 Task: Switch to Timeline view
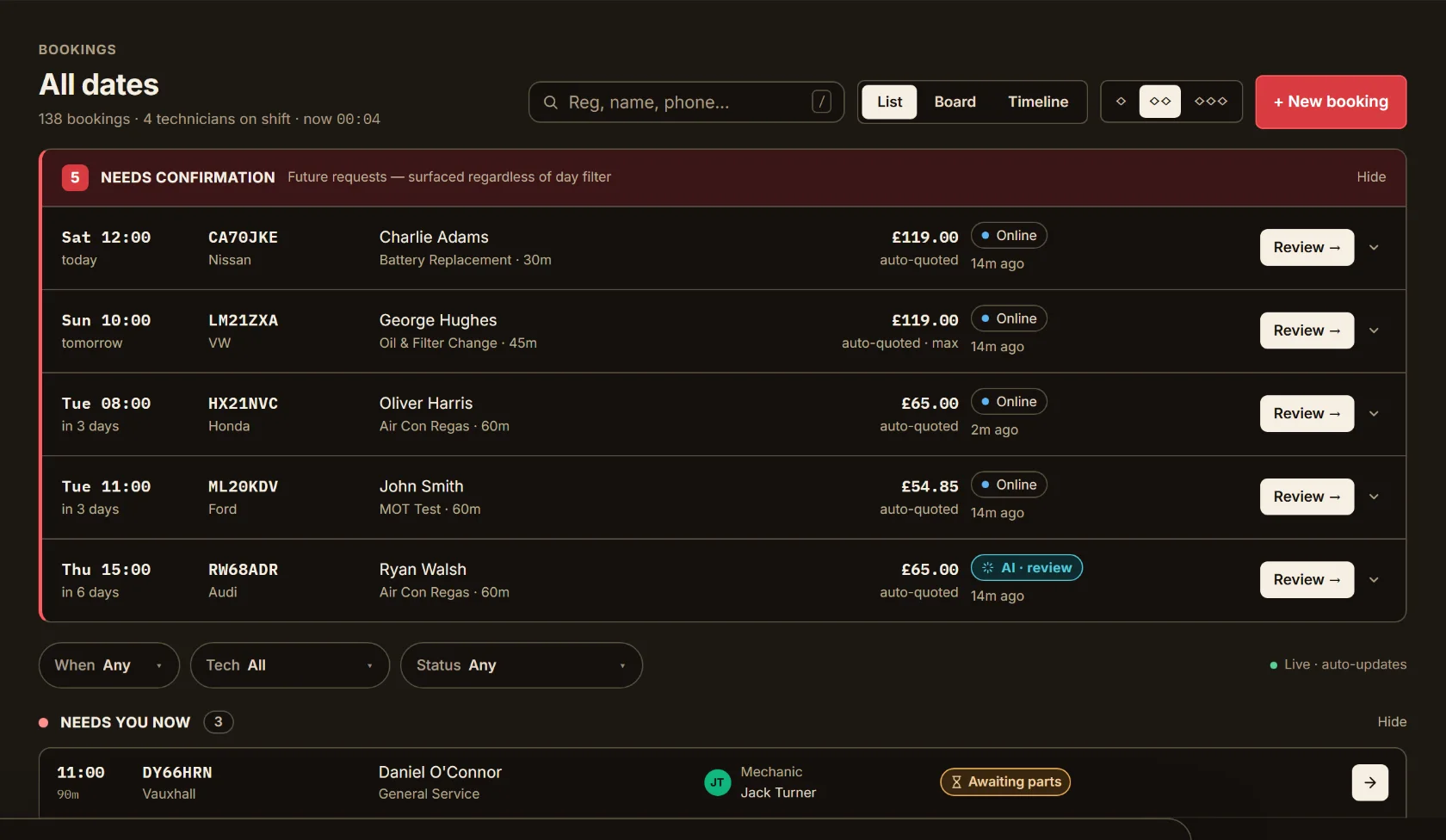[1038, 102]
